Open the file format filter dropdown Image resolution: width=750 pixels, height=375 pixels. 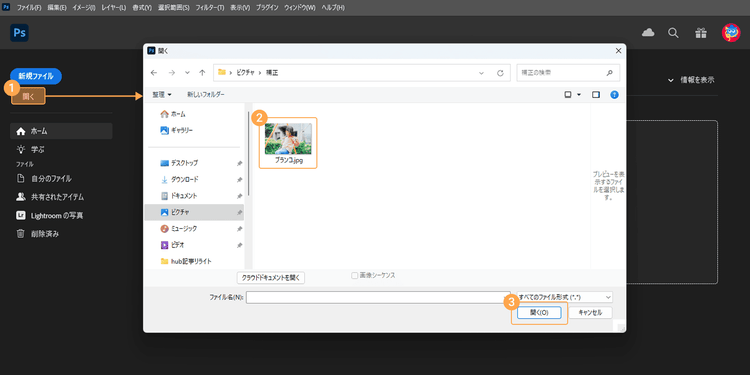click(564, 297)
